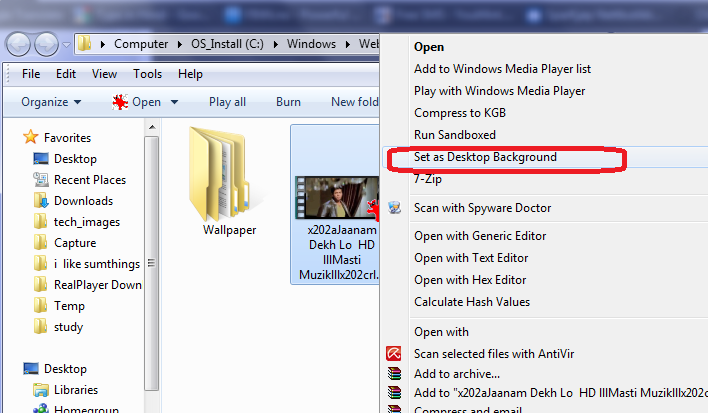Choose Calculate Hash Values from context menu
Image resolution: width=708 pixels, height=413 pixels.
pyautogui.click(x=472, y=302)
